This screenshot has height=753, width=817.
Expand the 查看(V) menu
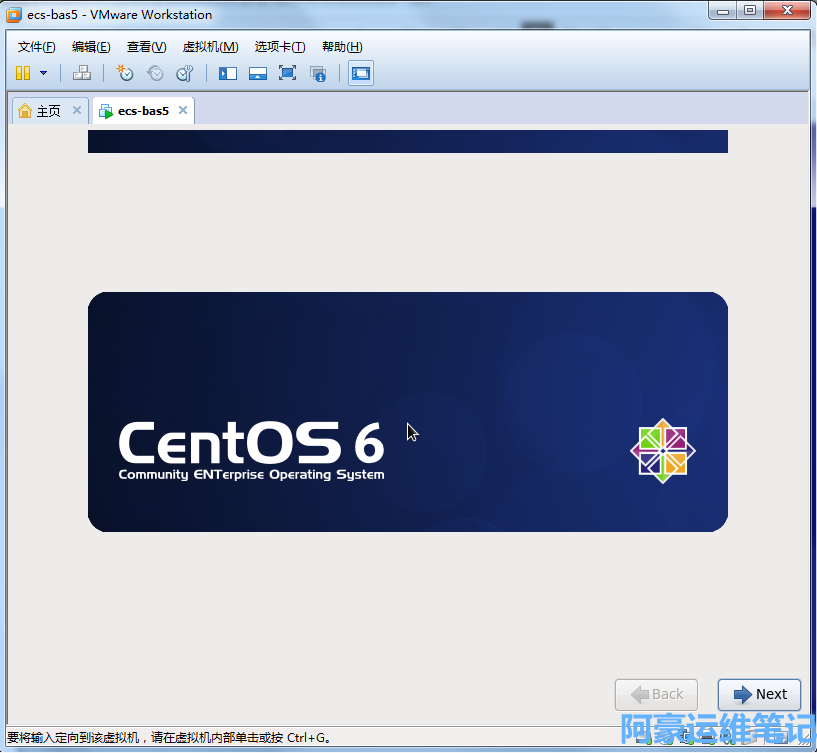coord(146,47)
